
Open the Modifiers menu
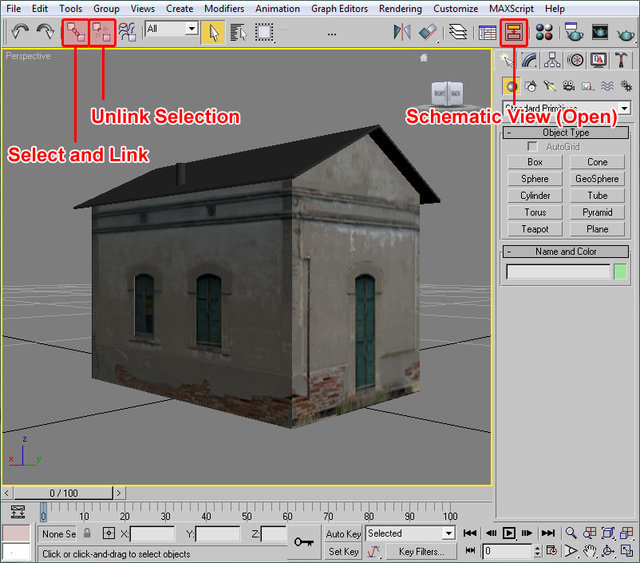click(223, 8)
